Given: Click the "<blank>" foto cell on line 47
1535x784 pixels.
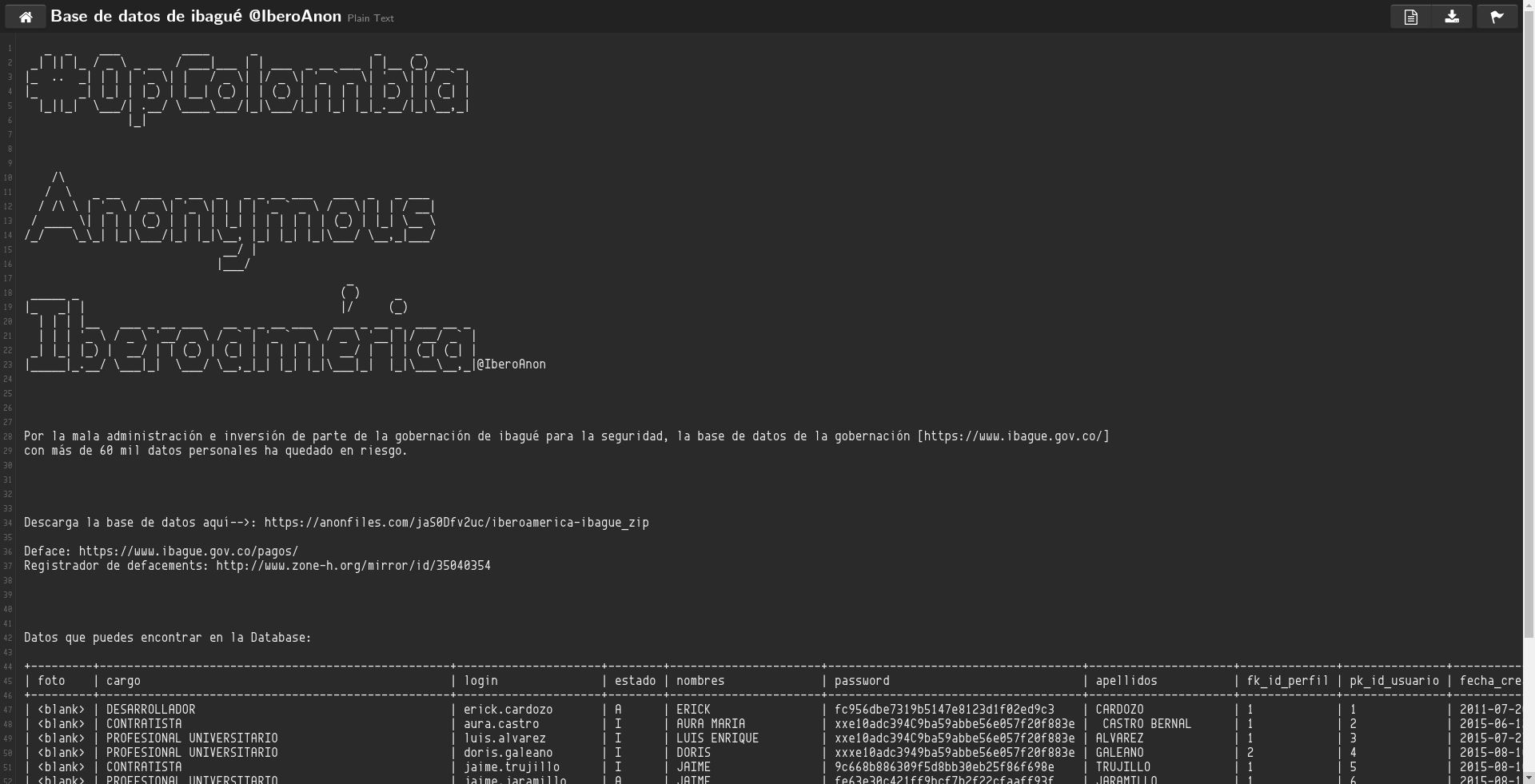Looking at the screenshot, I should 62,710.
